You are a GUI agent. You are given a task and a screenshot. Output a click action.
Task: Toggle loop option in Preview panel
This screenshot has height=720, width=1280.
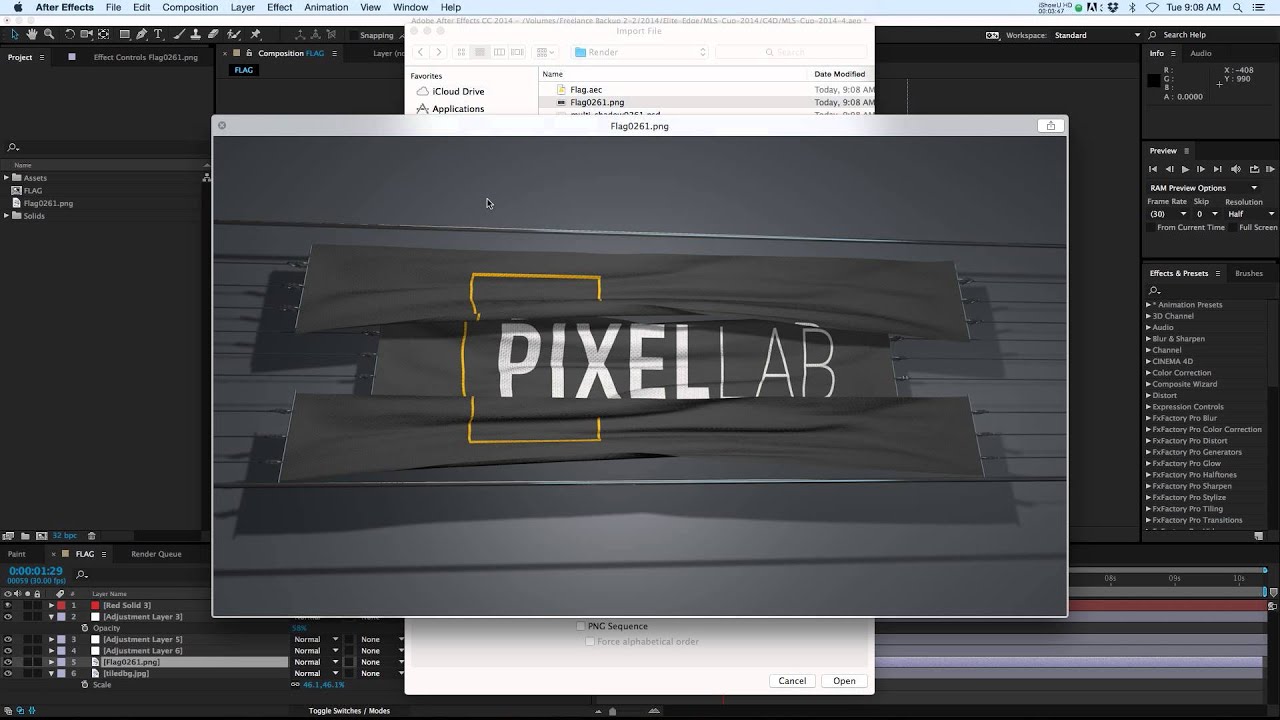(1254, 169)
